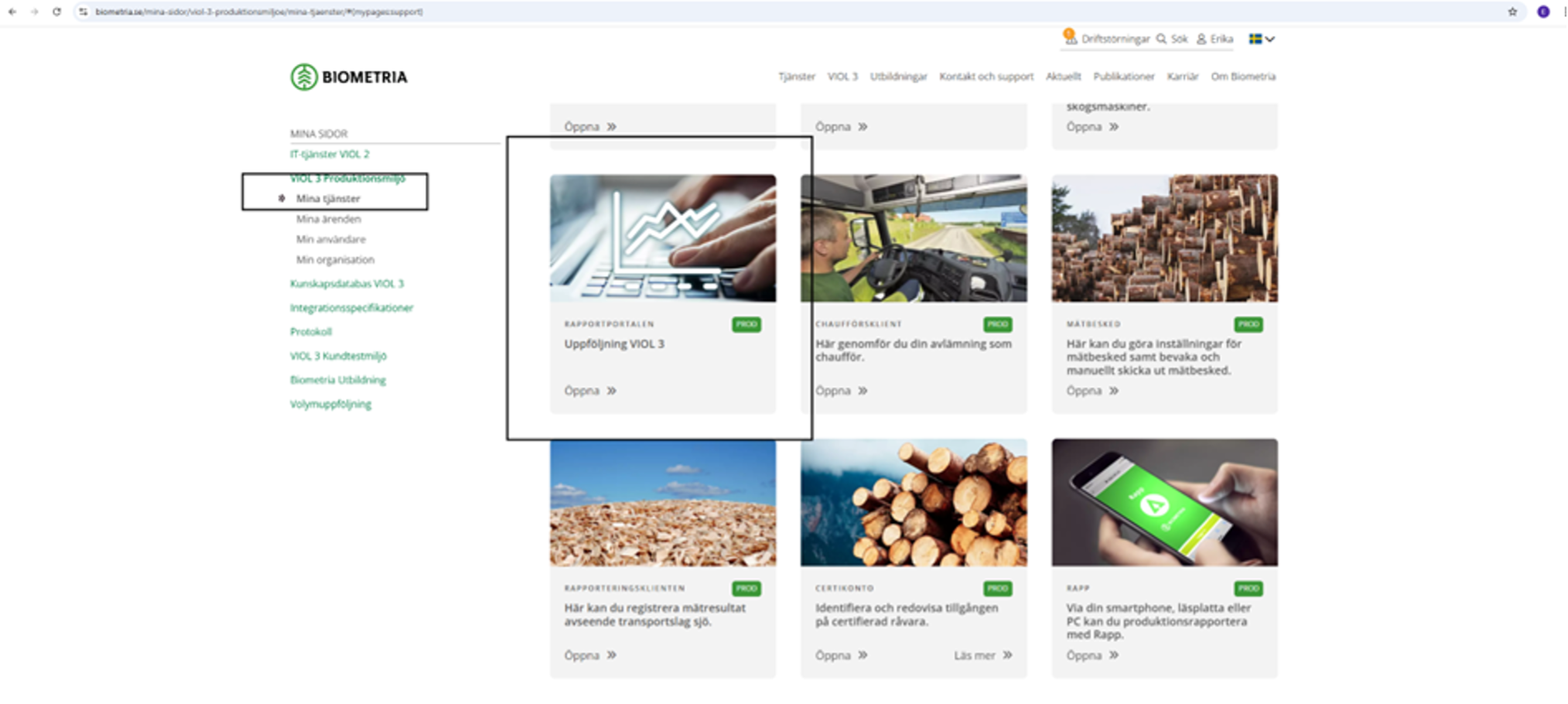Click Öppna on Mätbesked card

(1092, 391)
